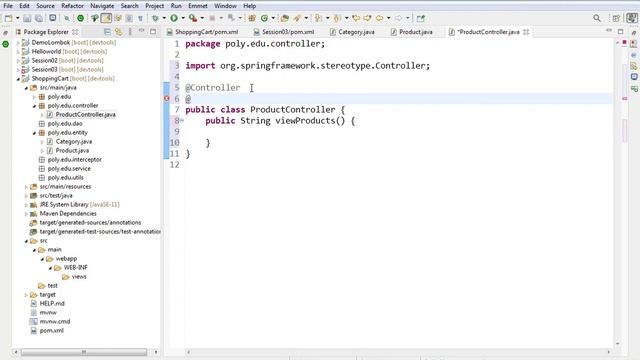Image resolution: width=640 pixels, height=360 pixels.
Task: Click the Debug bug icon
Action: (155, 18)
